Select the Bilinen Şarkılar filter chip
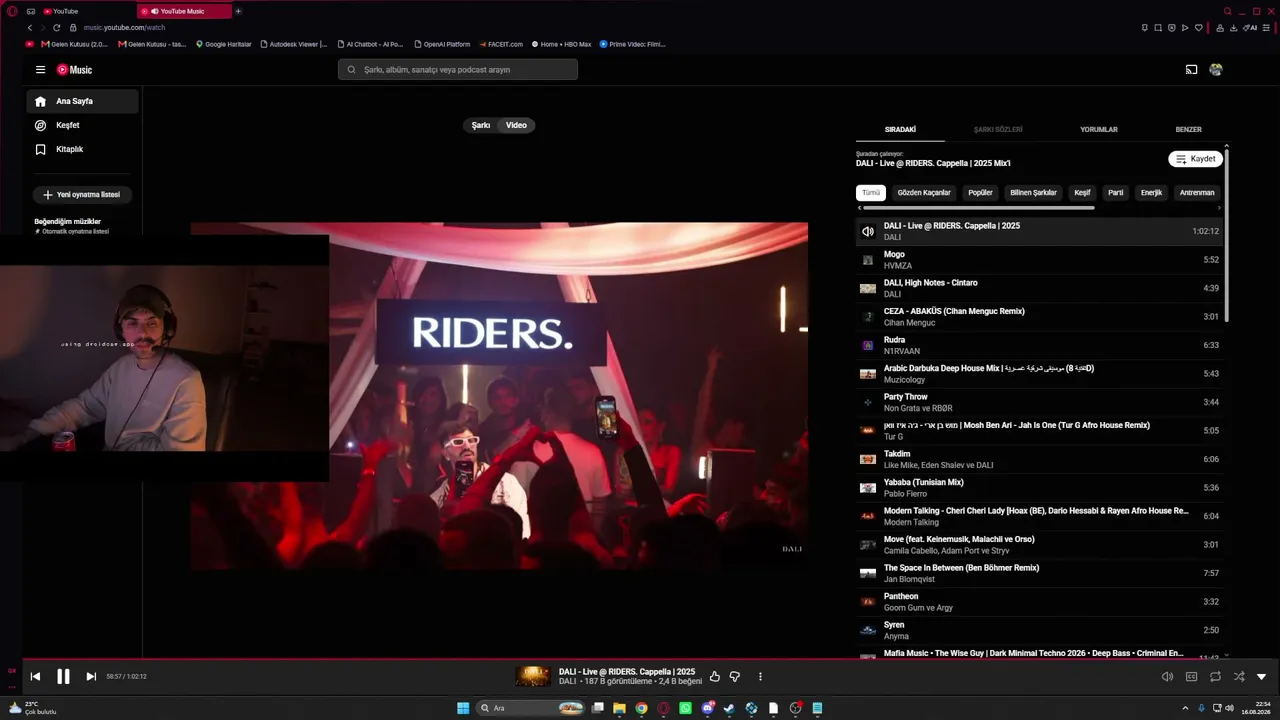 (x=1033, y=193)
